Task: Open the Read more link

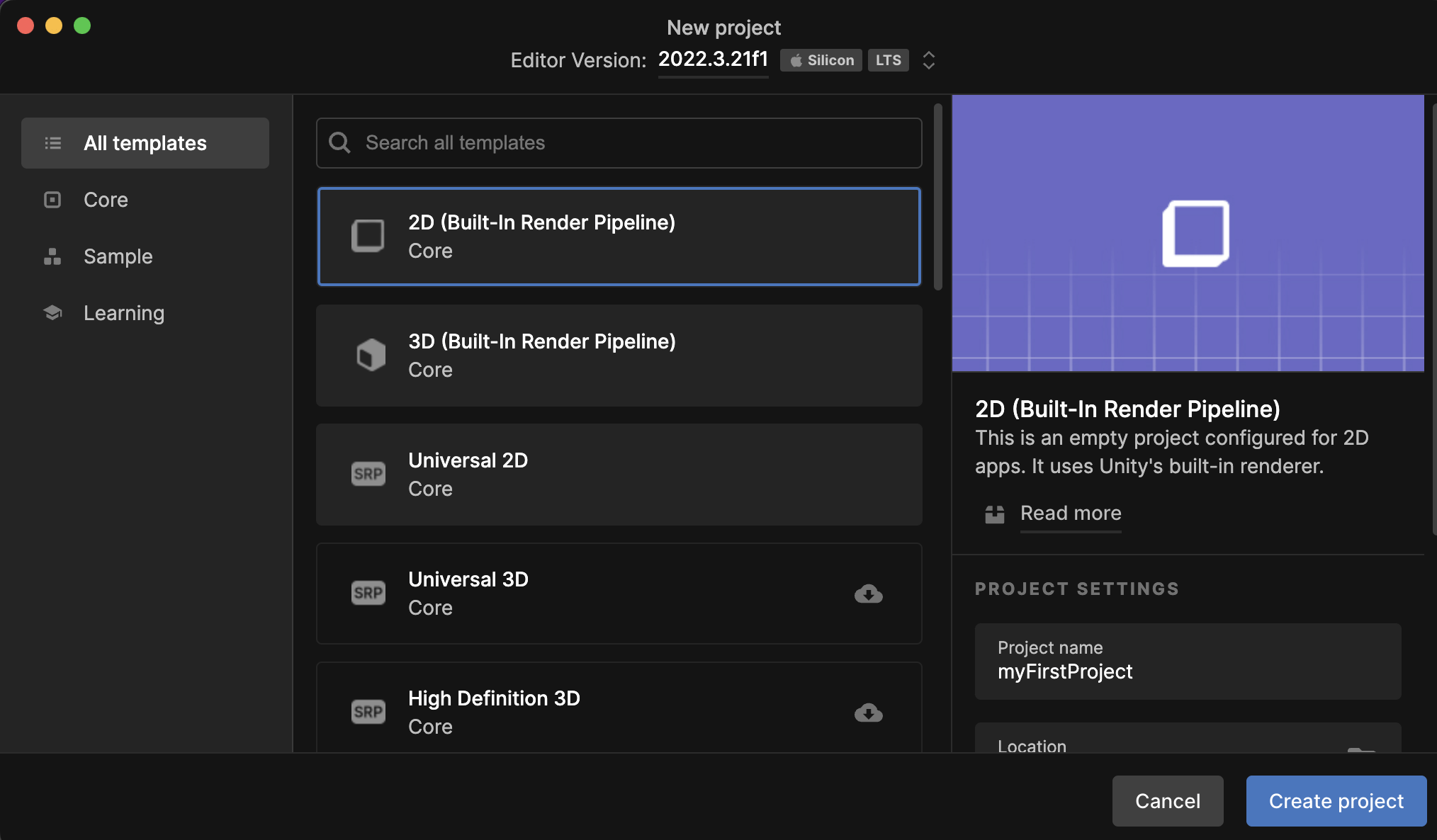Action: [x=1071, y=513]
